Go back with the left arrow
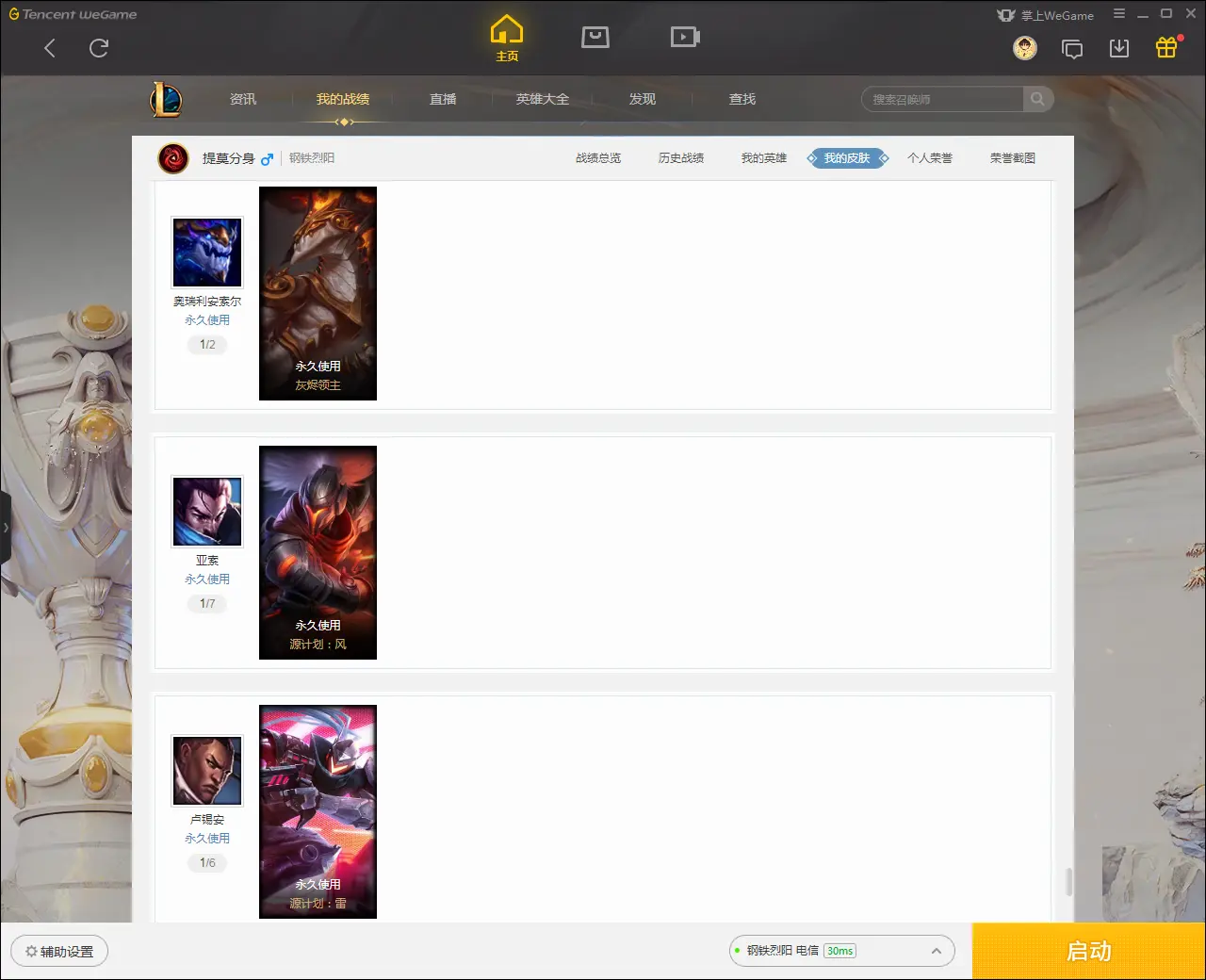The width and height of the screenshot is (1206, 980). 50,48
